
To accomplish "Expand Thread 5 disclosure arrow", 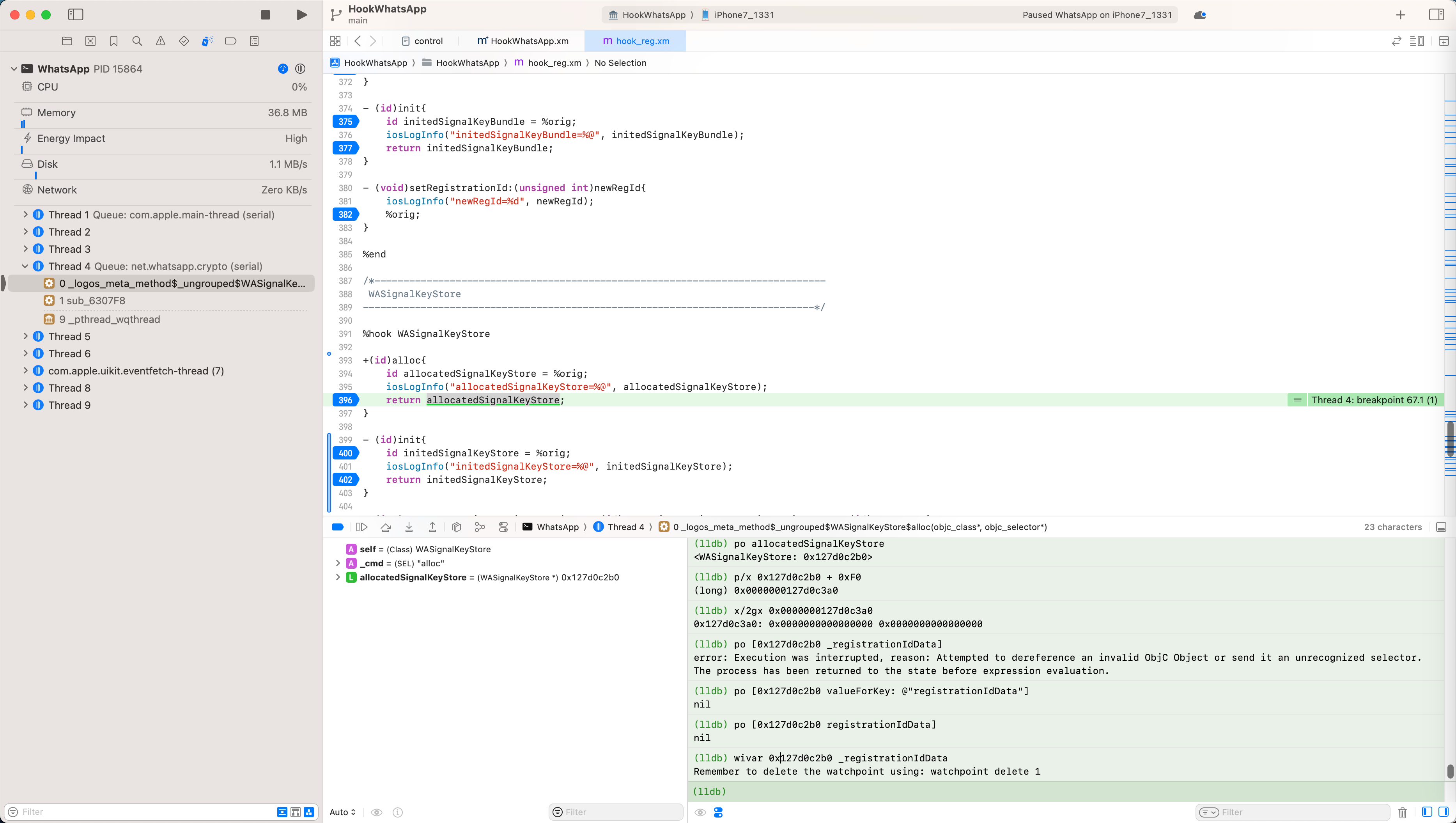I will [25, 336].
